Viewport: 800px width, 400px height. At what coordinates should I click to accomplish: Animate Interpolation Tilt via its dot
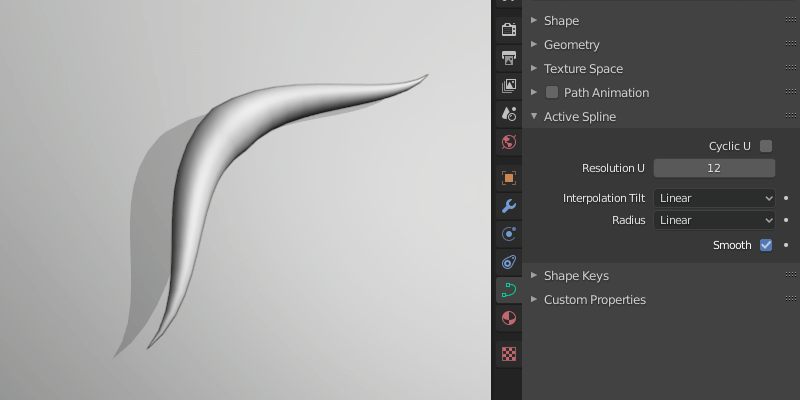tap(786, 198)
